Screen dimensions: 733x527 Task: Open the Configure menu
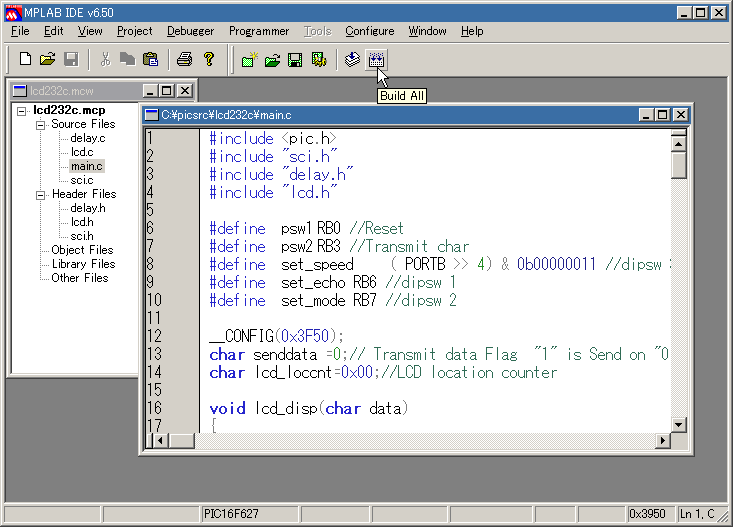click(x=370, y=31)
